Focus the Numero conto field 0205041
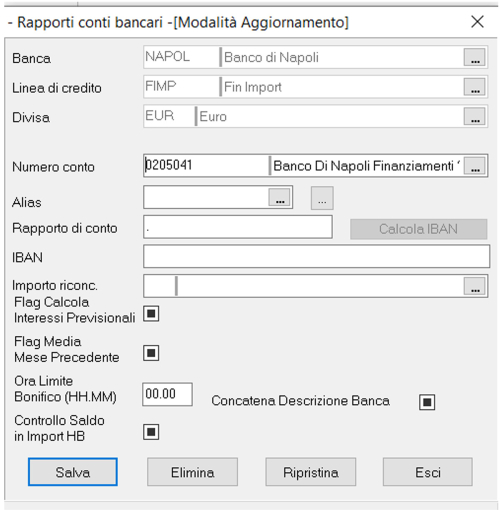This screenshot has height=512, width=500. 206,165
